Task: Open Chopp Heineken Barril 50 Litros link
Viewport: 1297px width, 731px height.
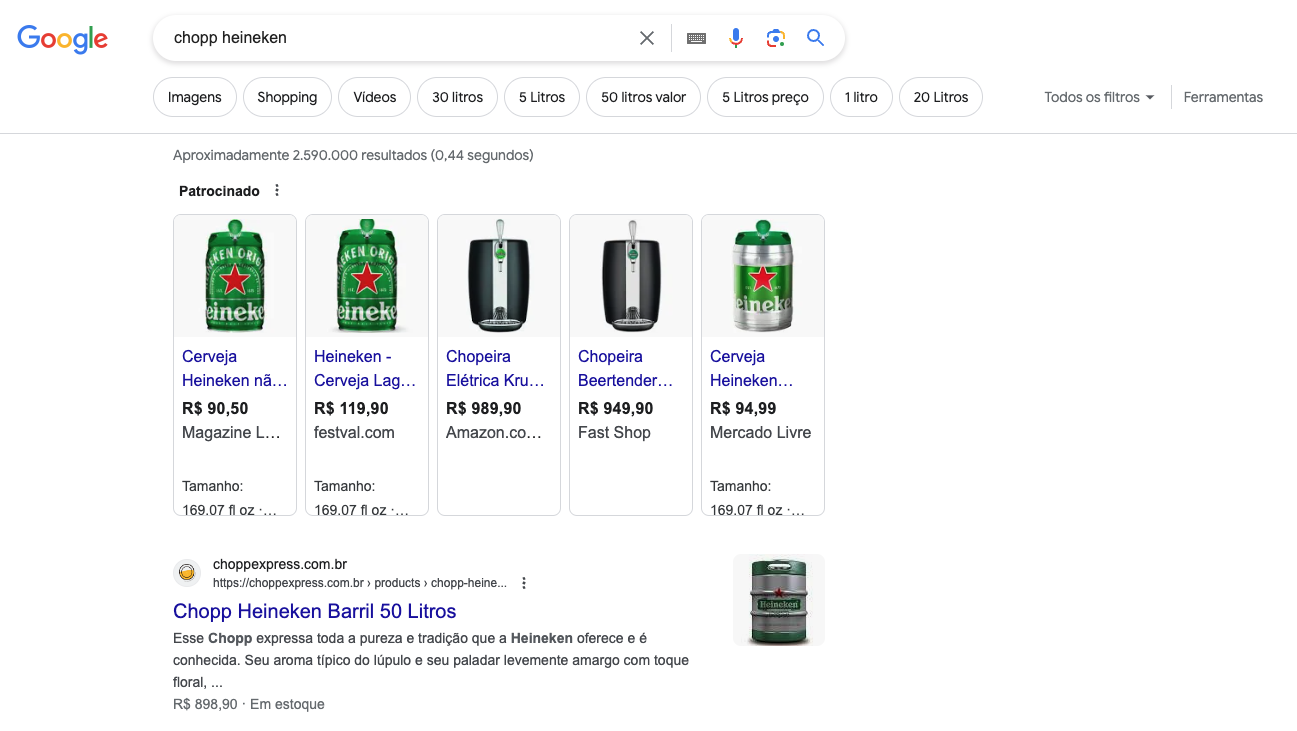Action: pos(314,611)
